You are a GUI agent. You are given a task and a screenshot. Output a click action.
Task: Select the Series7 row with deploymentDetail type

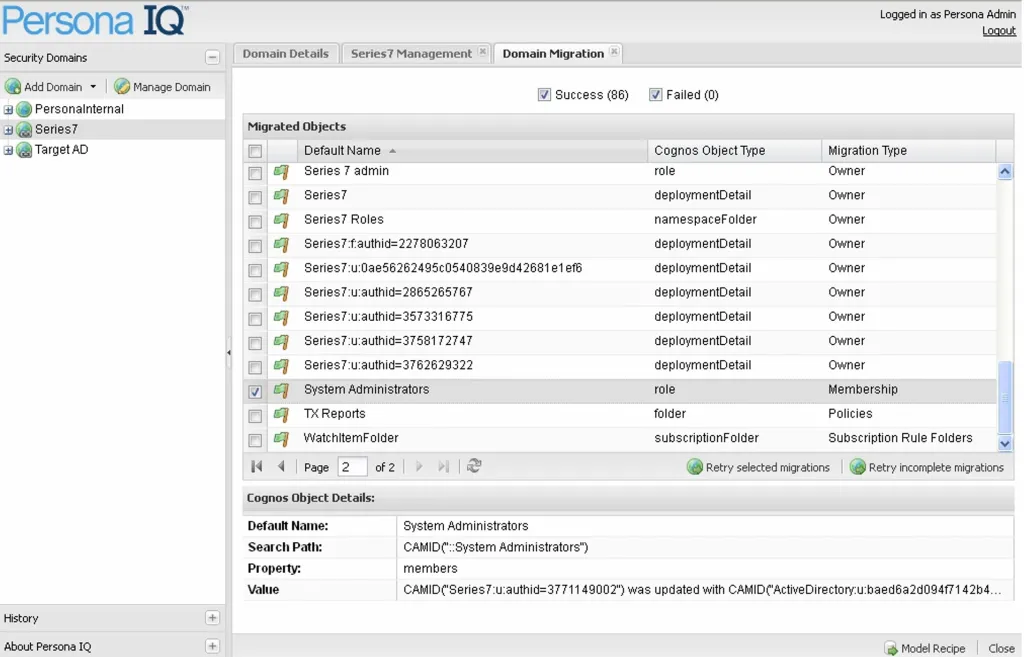(x=620, y=195)
